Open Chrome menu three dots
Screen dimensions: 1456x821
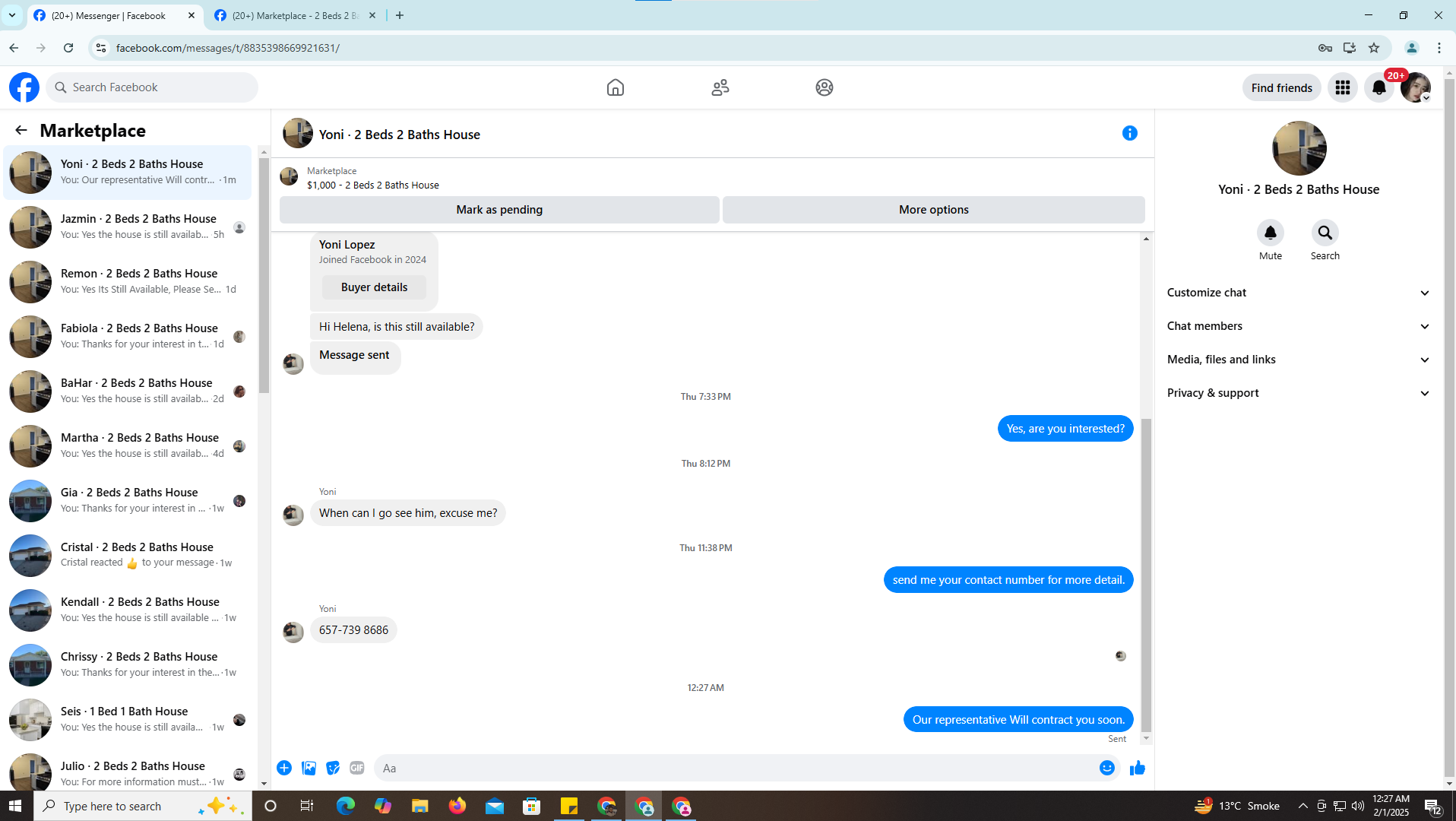coord(1439,48)
